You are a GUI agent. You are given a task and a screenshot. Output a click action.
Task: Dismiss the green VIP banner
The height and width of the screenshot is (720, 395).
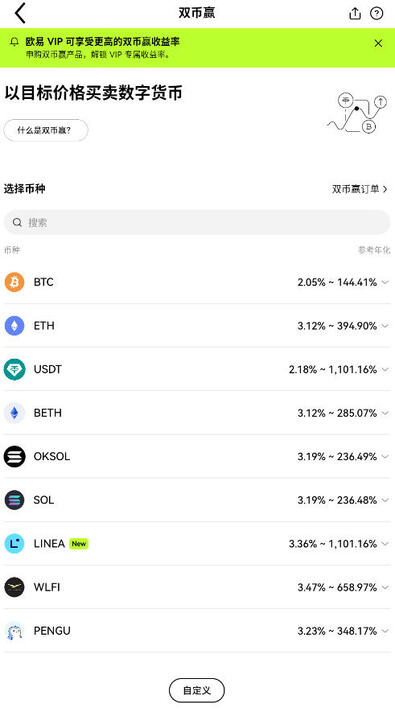pos(378,43)
